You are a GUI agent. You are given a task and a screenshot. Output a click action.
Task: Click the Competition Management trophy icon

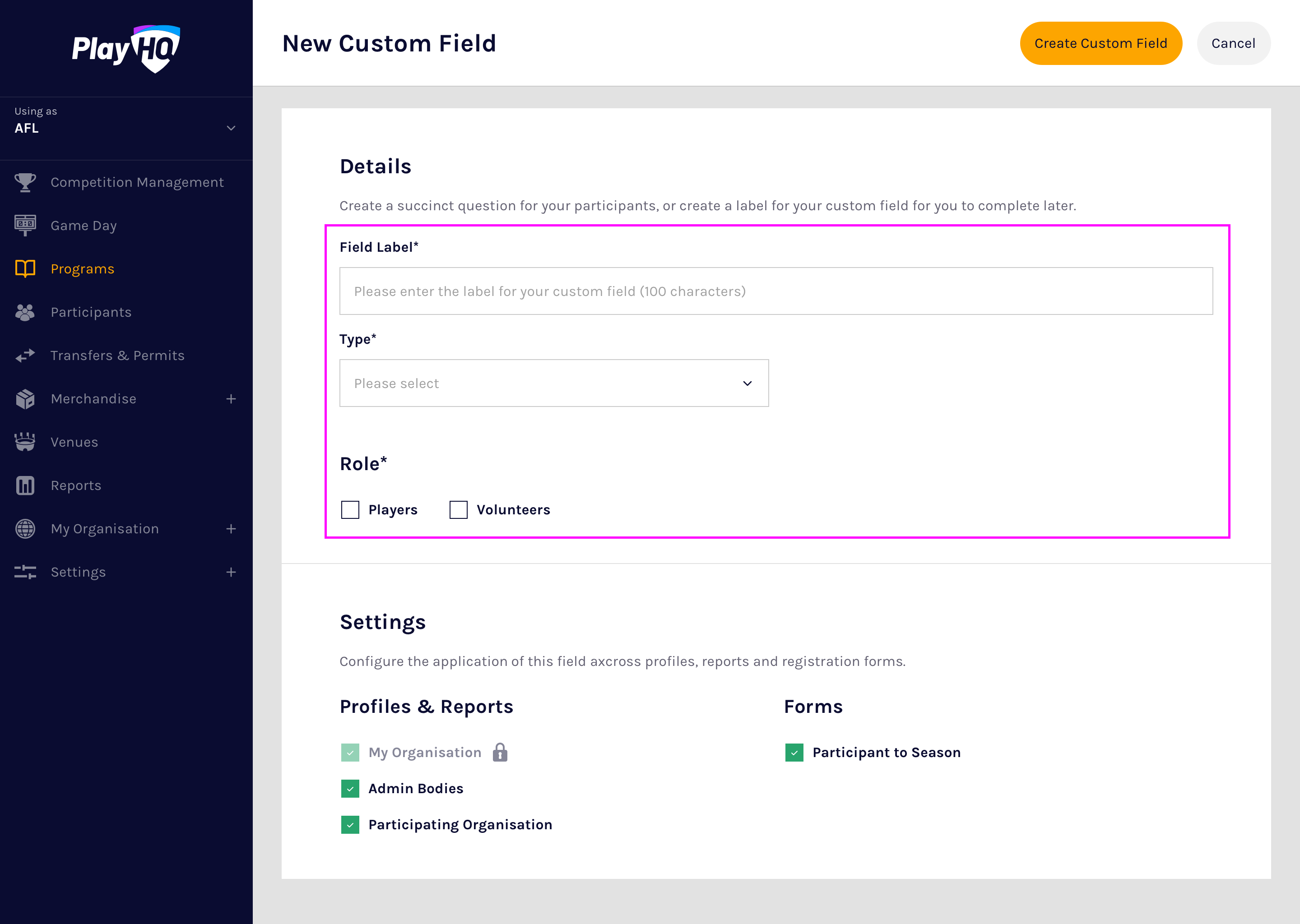pos(25,182)
